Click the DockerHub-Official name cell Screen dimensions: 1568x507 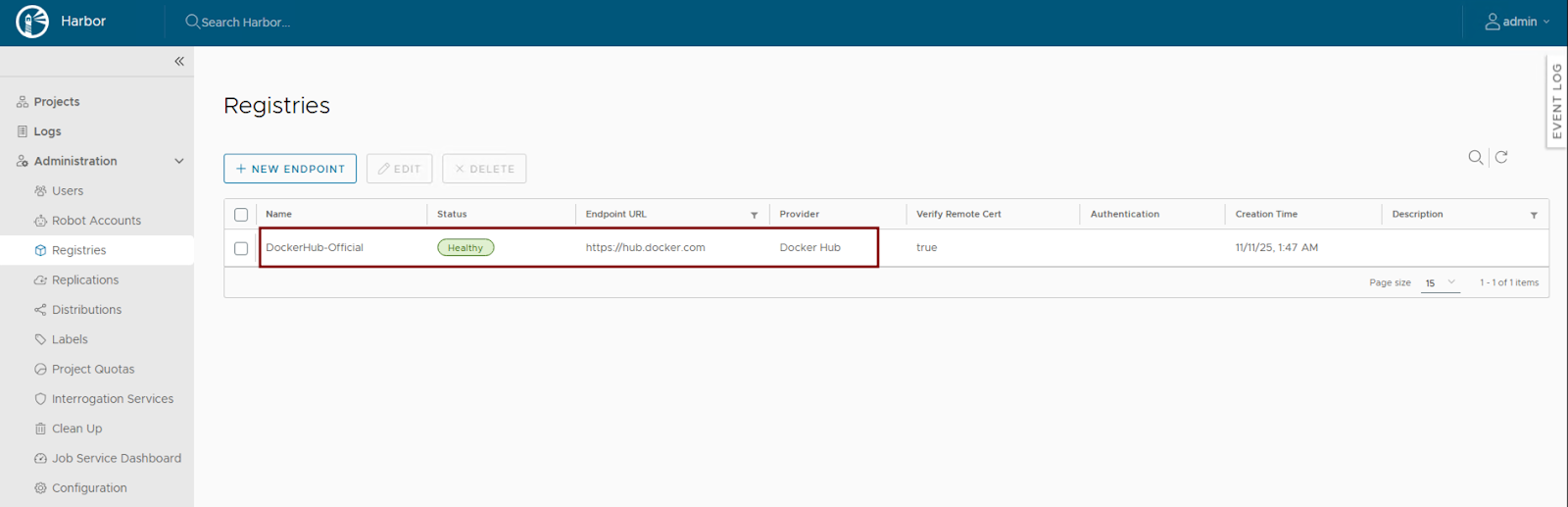click(315, 247)
